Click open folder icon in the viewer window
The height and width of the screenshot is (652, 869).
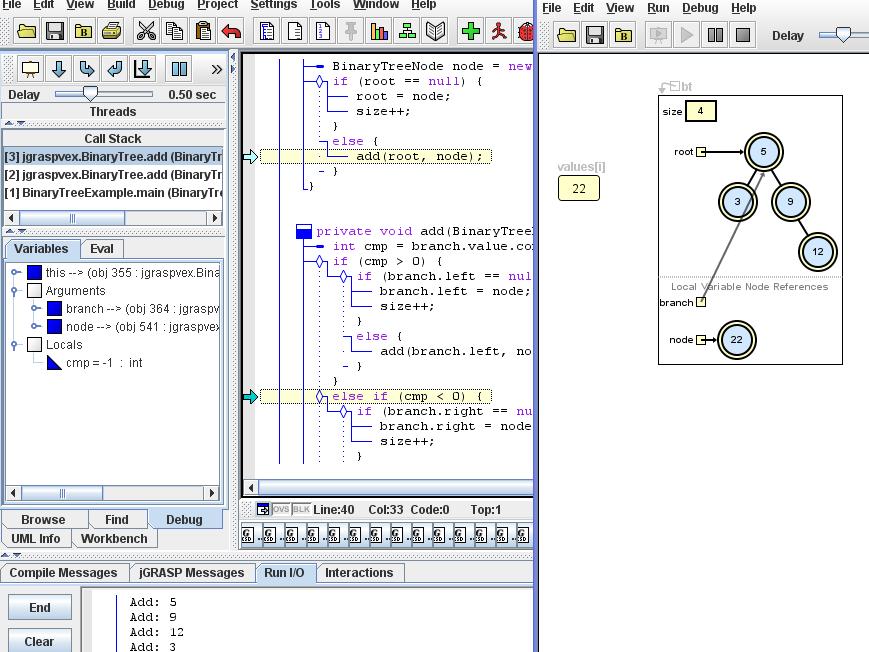pos(566,35)
